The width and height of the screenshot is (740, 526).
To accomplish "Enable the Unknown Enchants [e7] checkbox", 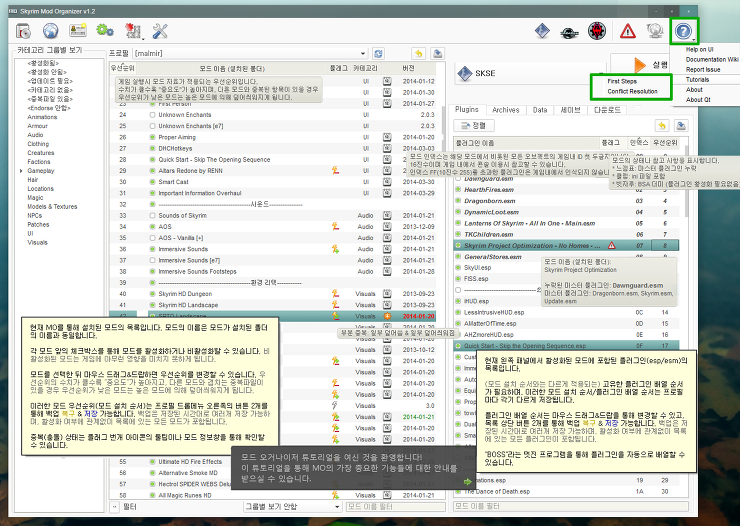I will pos(152,126).
